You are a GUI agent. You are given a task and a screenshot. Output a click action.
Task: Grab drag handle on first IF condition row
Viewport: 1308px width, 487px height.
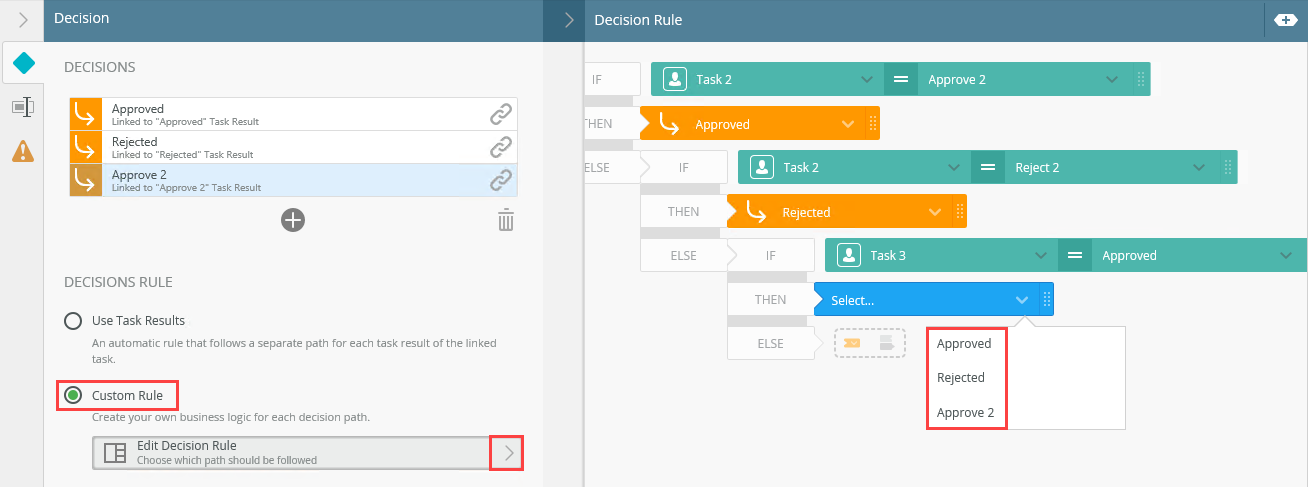1139,79
